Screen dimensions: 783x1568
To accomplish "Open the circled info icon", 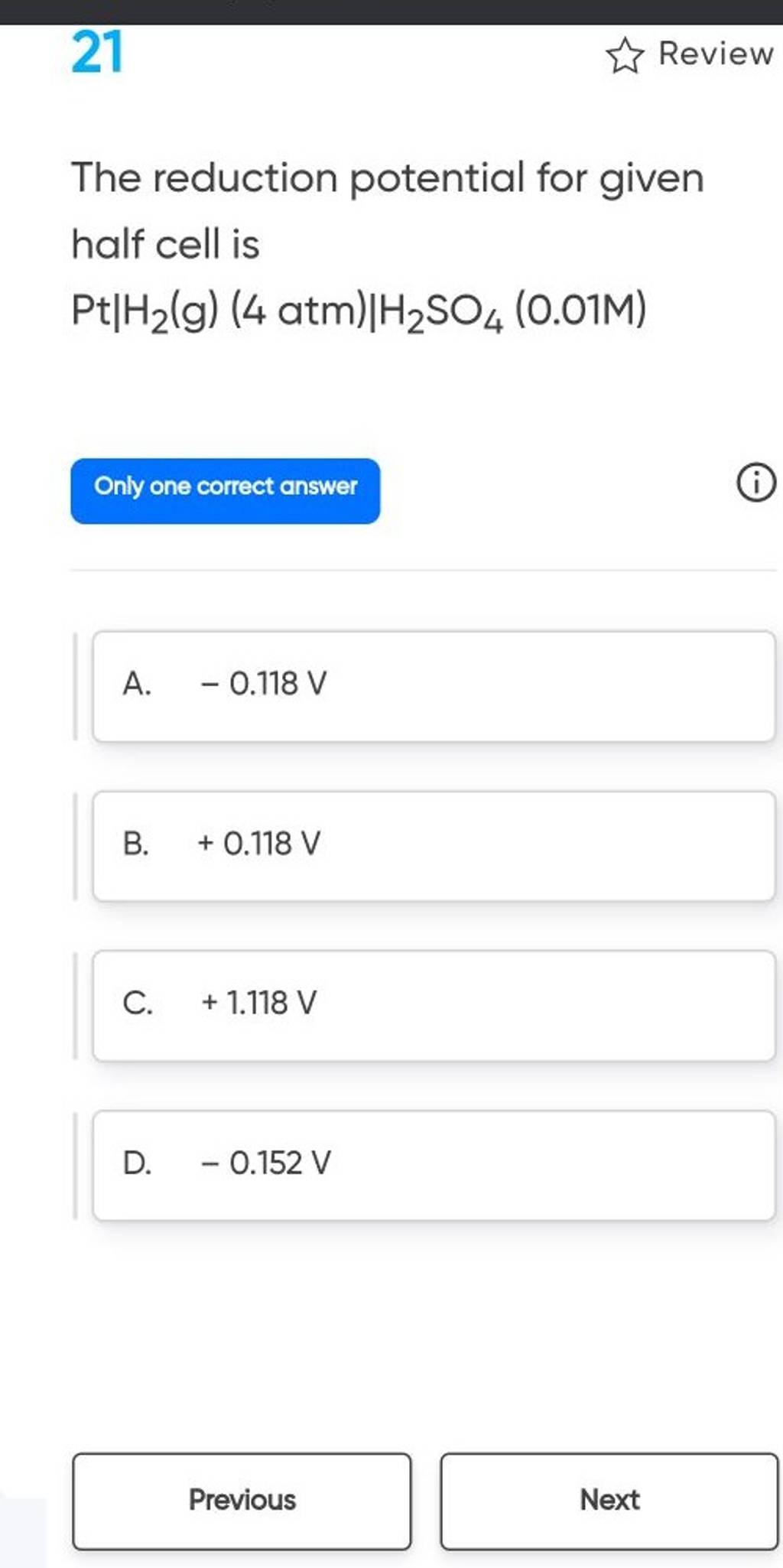I will [x=756, y=486].
